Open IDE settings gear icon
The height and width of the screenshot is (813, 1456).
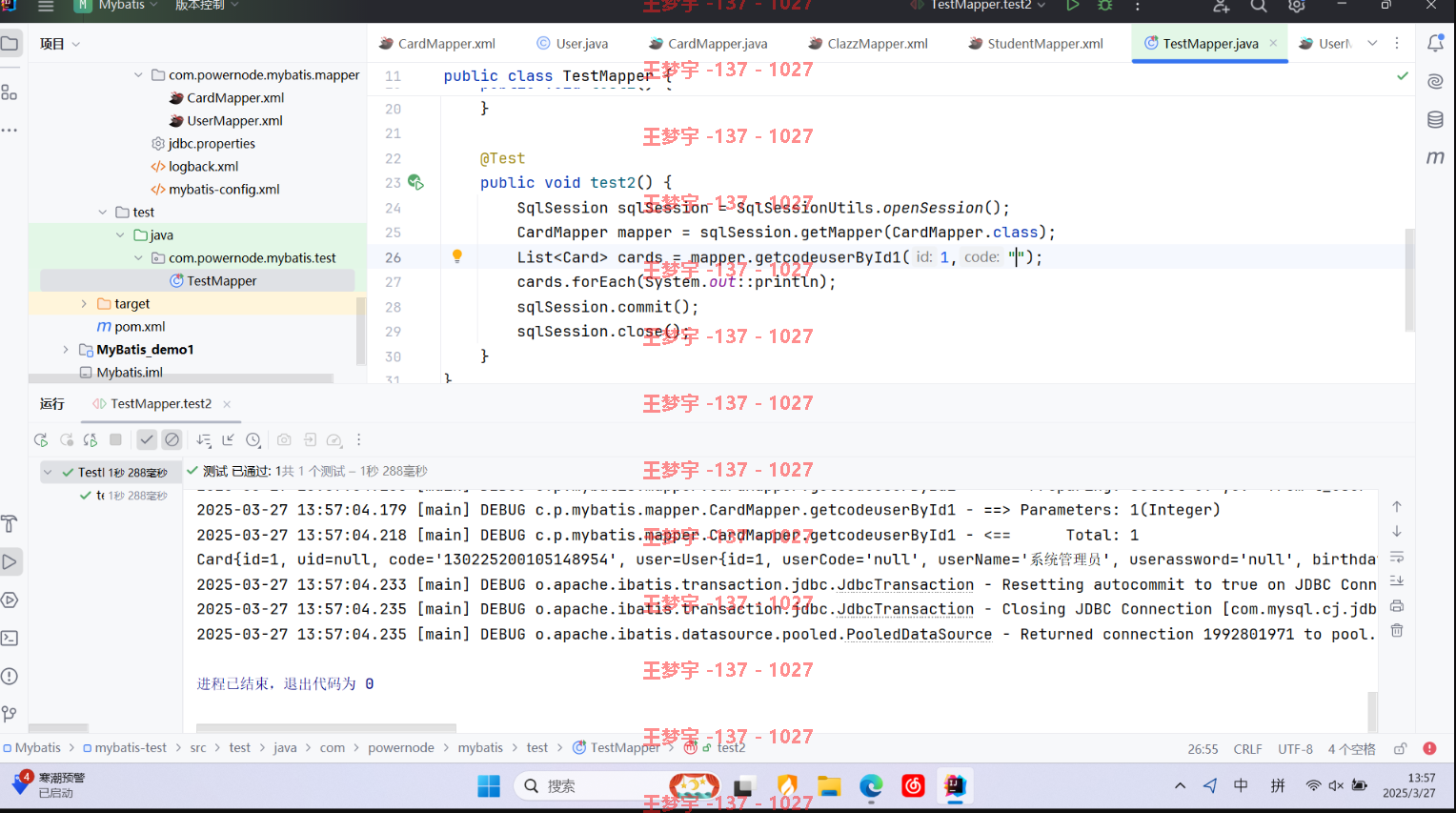point(1297,6)
